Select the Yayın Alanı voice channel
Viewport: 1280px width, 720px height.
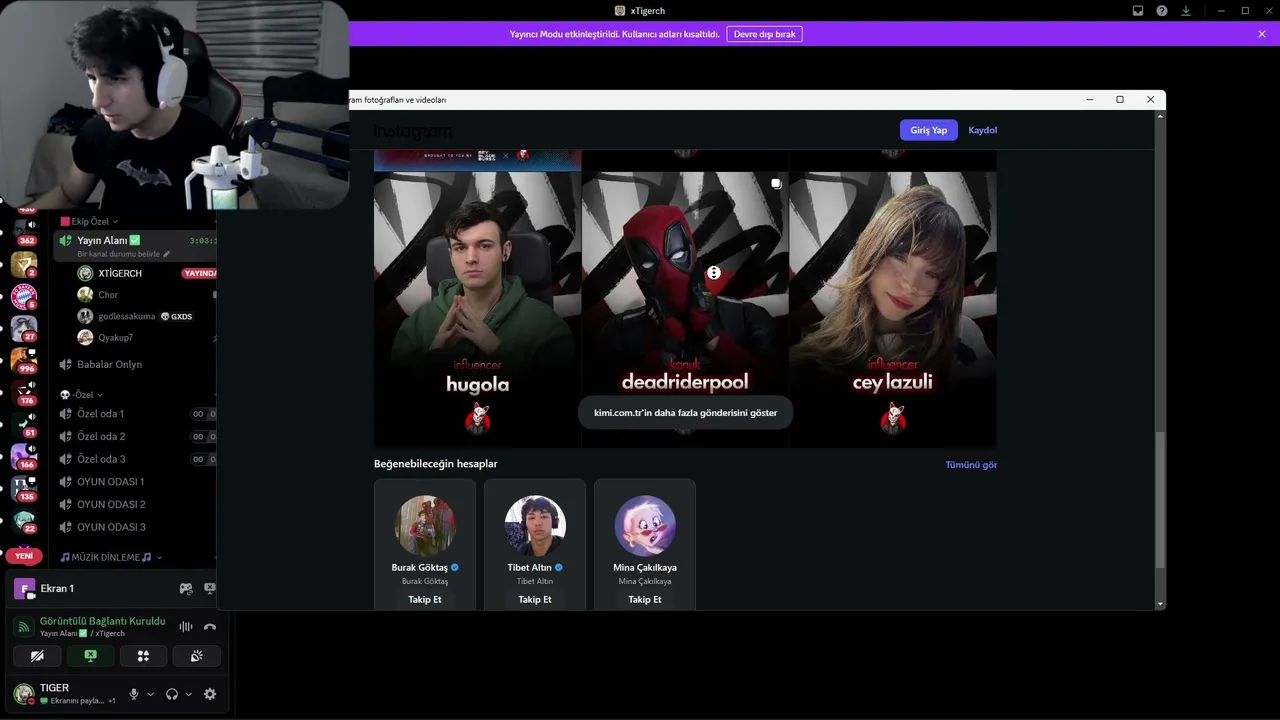135,245
